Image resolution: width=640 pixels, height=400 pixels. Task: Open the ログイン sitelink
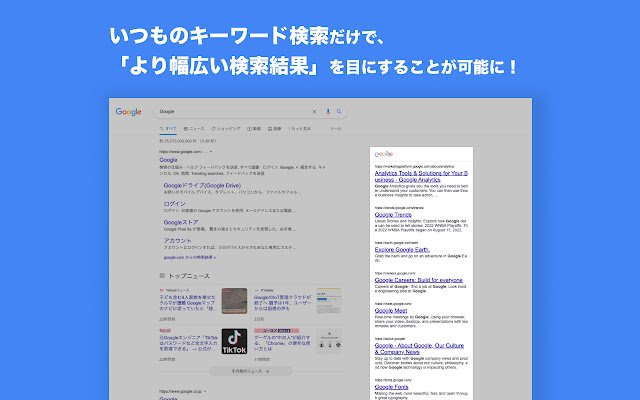(175, 204)
